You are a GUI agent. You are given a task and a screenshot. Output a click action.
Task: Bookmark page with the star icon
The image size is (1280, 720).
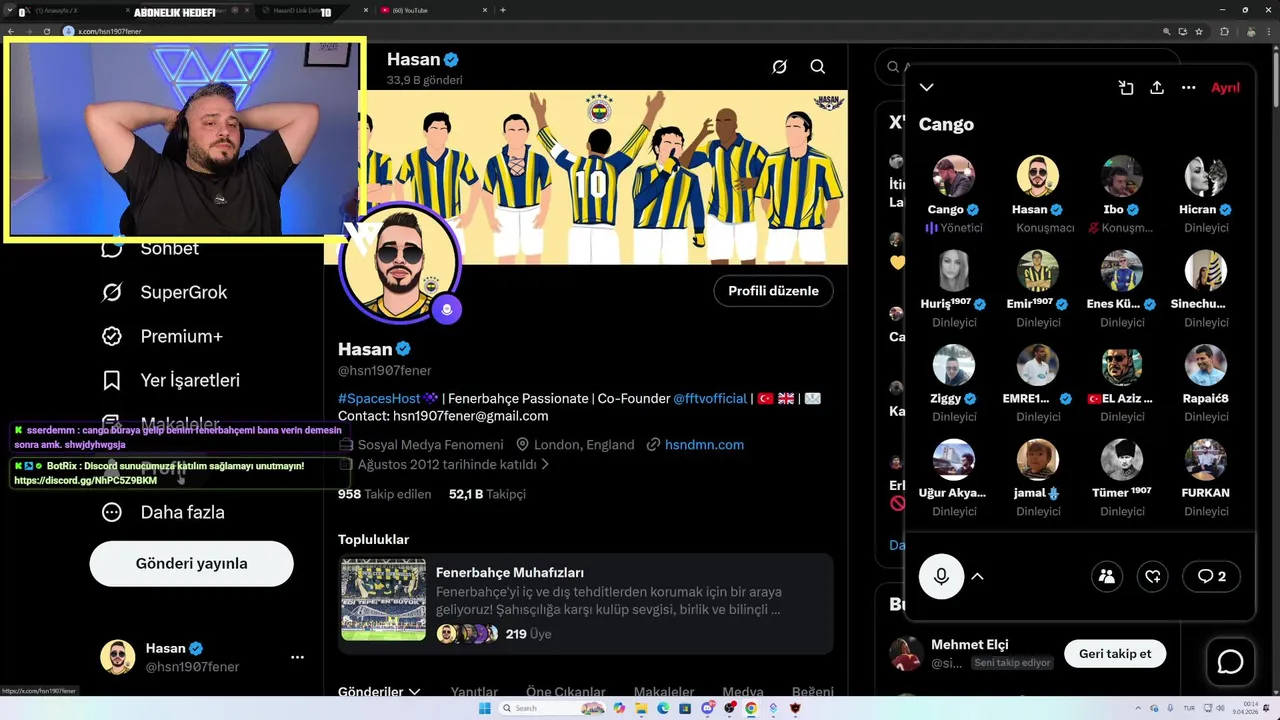tap(1199, 31)
